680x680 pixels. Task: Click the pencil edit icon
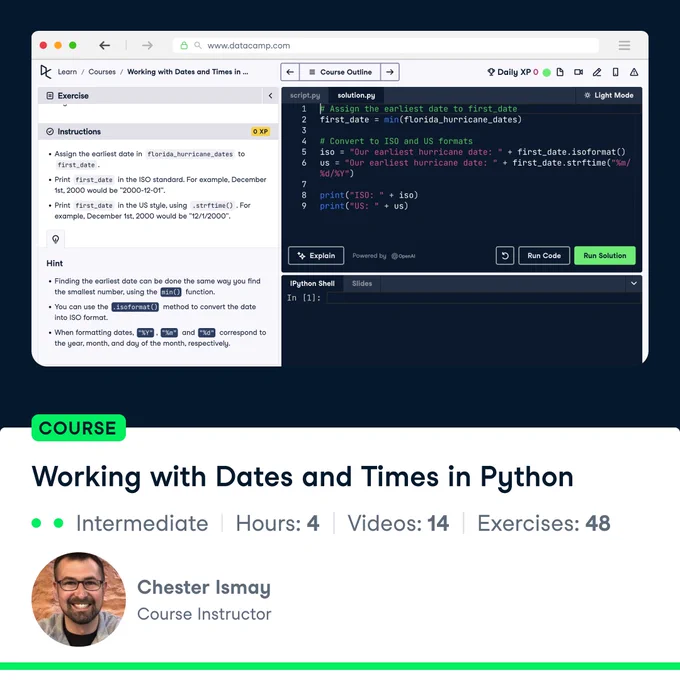coord(597,72)
